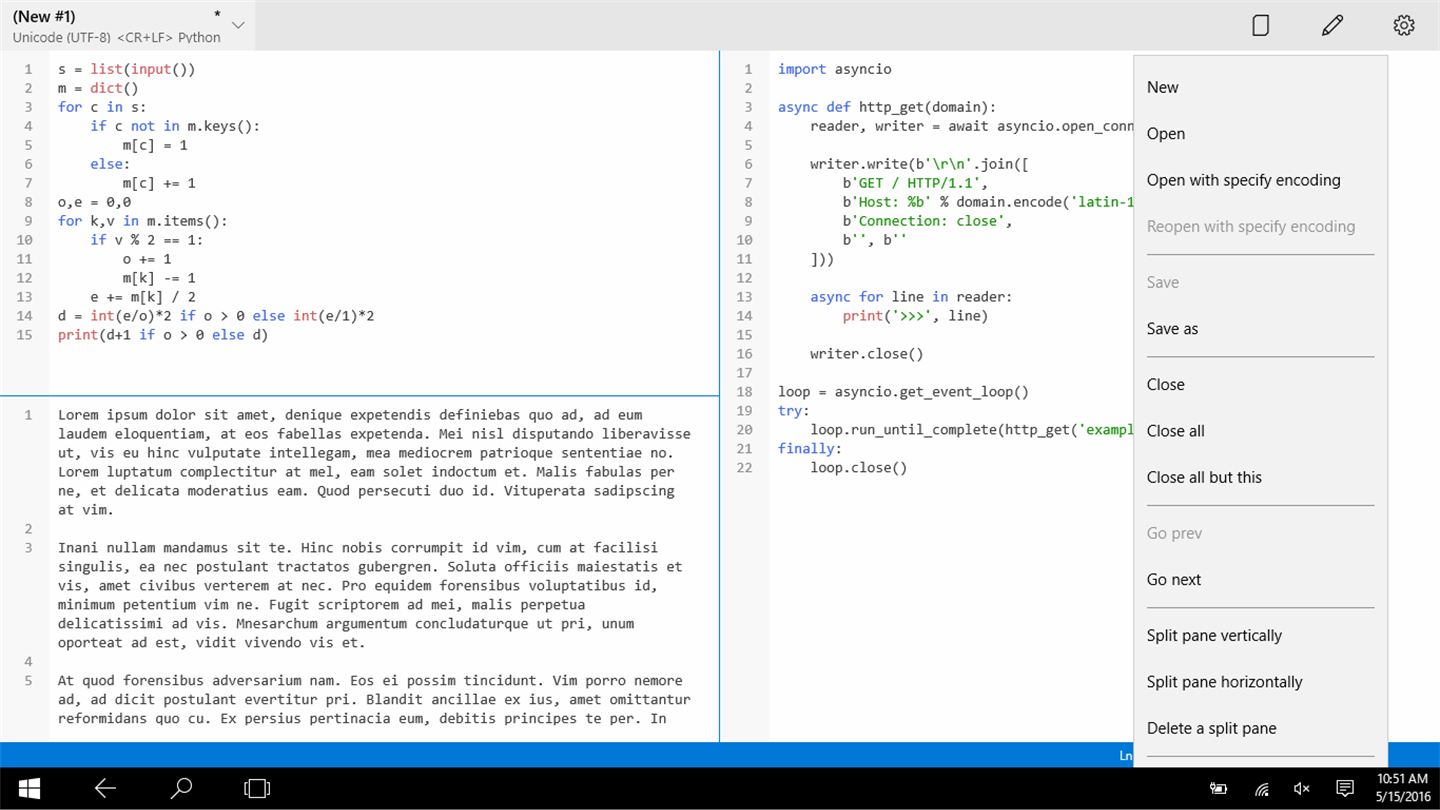Open the Action Center notification icon
Image resolution: width=1440 pixels, height=810 pixels.
coord(1345,789)
